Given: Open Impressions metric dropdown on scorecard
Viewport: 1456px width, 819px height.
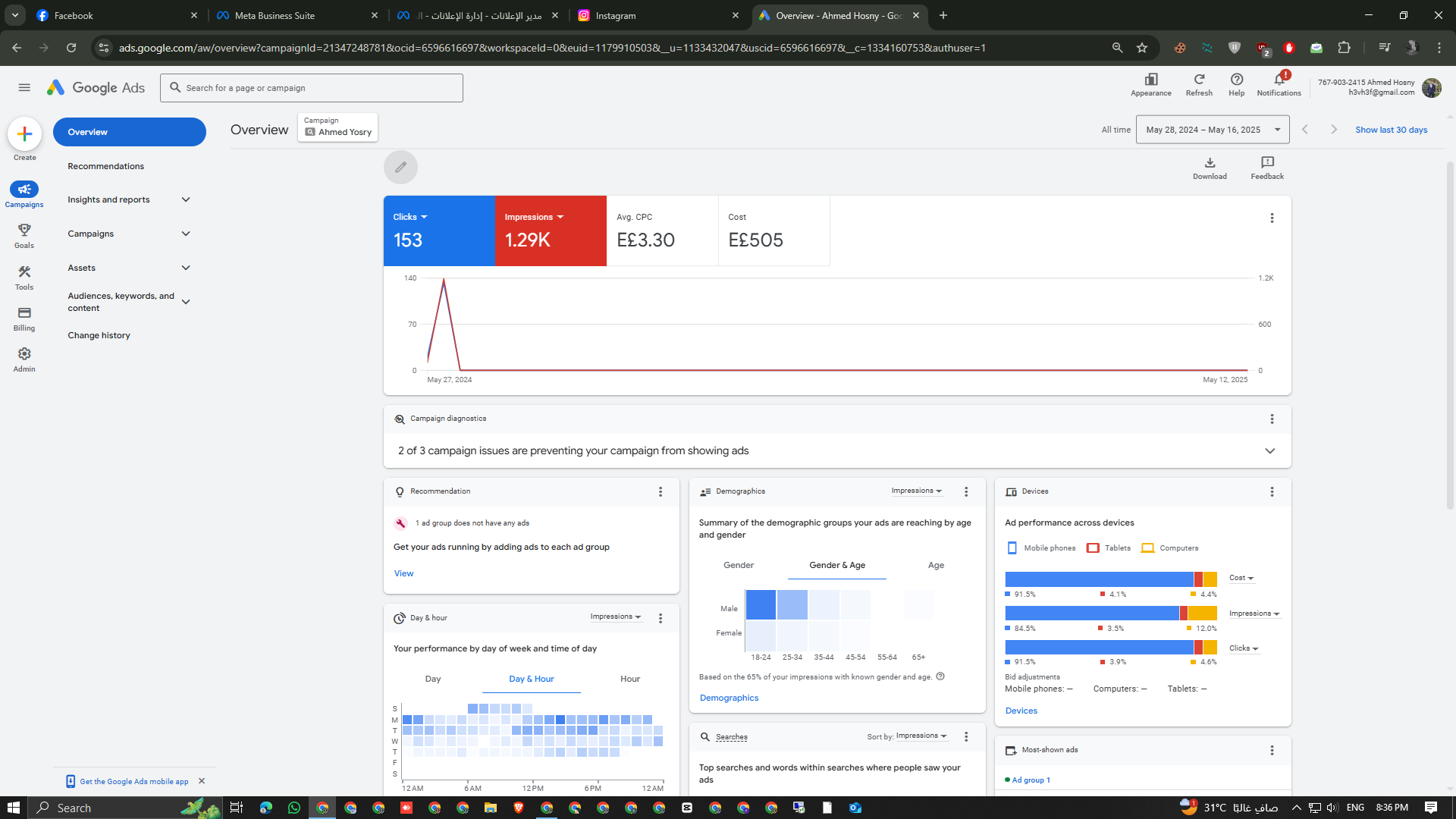Looking at the screenshot, I should (x=535, y=217).
